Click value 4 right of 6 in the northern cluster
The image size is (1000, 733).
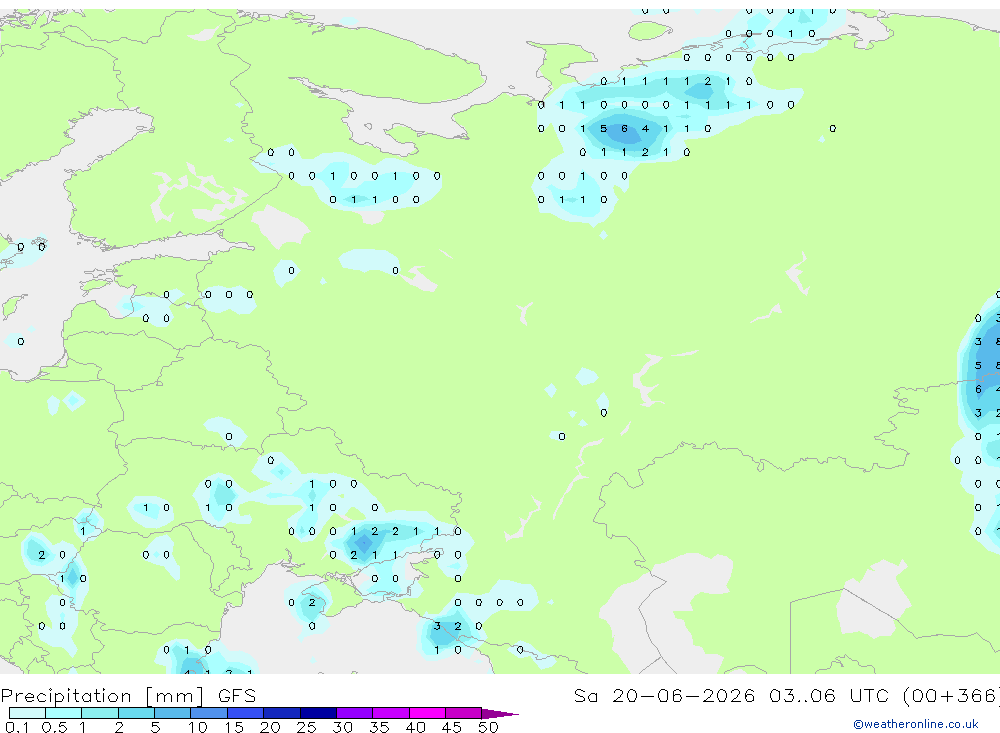tap(645, 129)
